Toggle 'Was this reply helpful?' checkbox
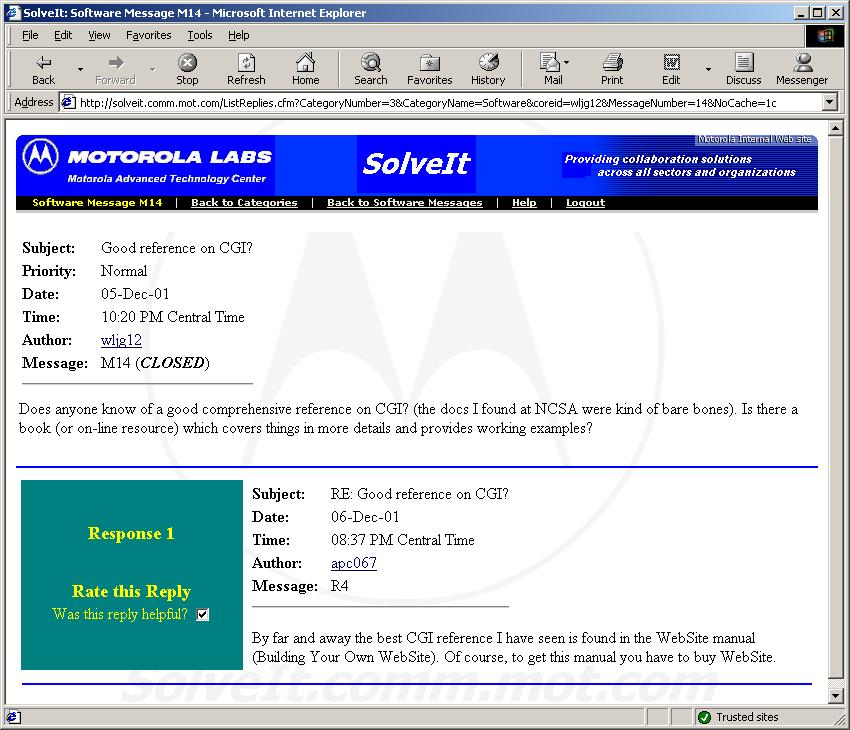 (203, 615)
